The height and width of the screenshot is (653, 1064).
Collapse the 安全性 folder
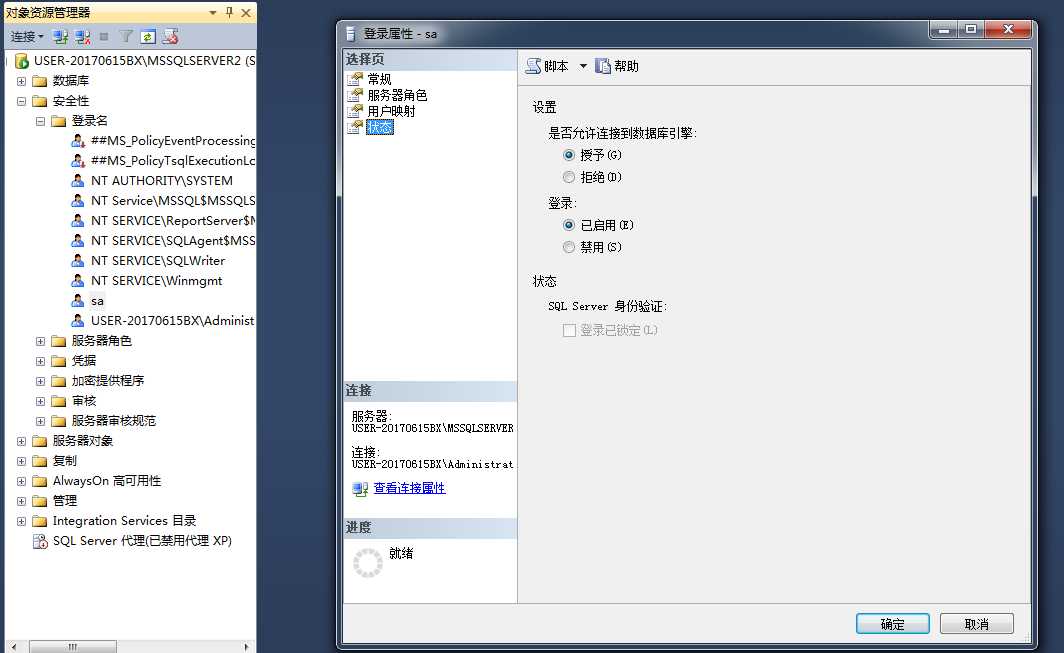21,101
